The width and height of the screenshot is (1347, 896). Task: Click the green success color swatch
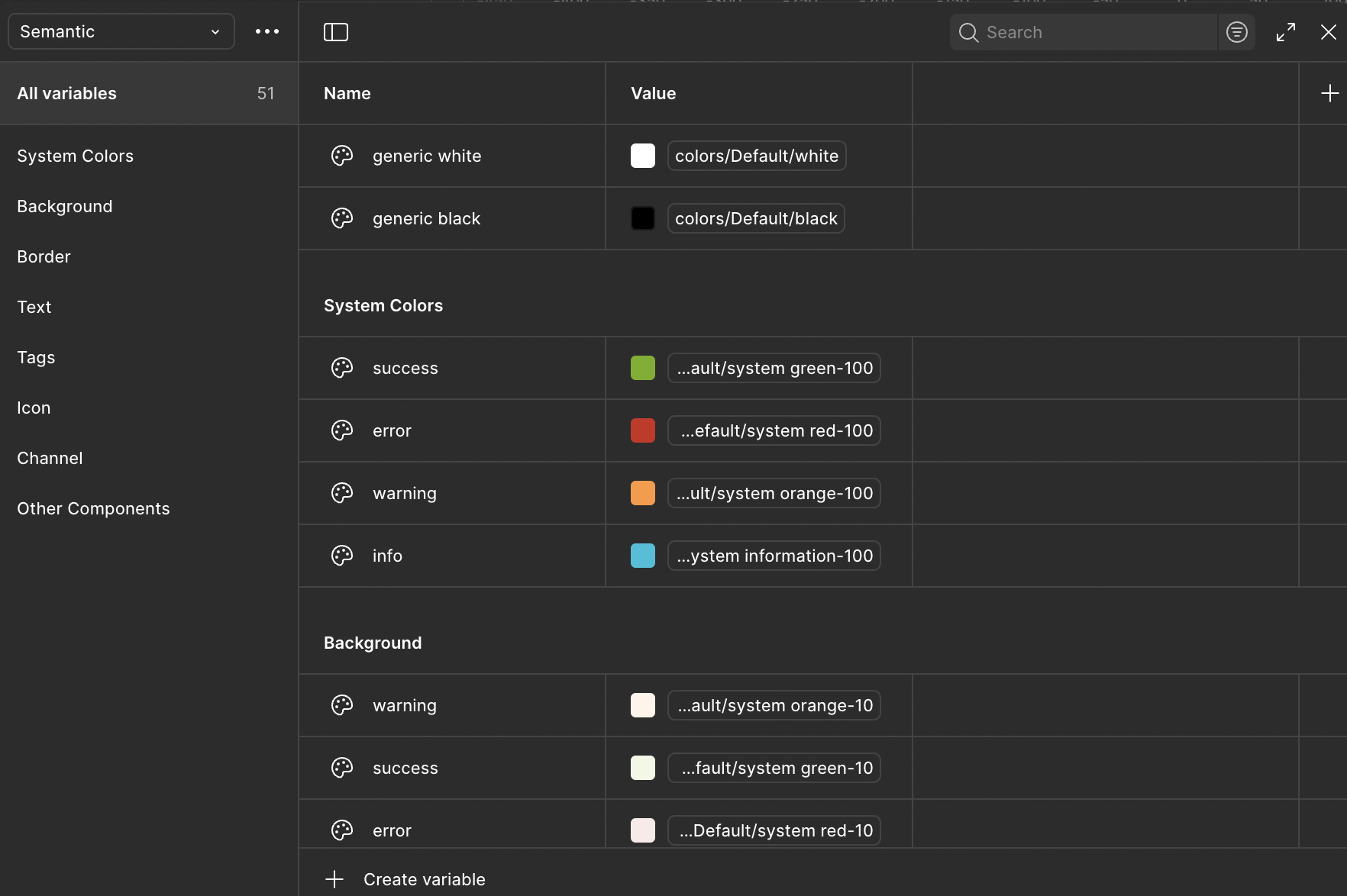pyautogui.click(x=643, y=368)
